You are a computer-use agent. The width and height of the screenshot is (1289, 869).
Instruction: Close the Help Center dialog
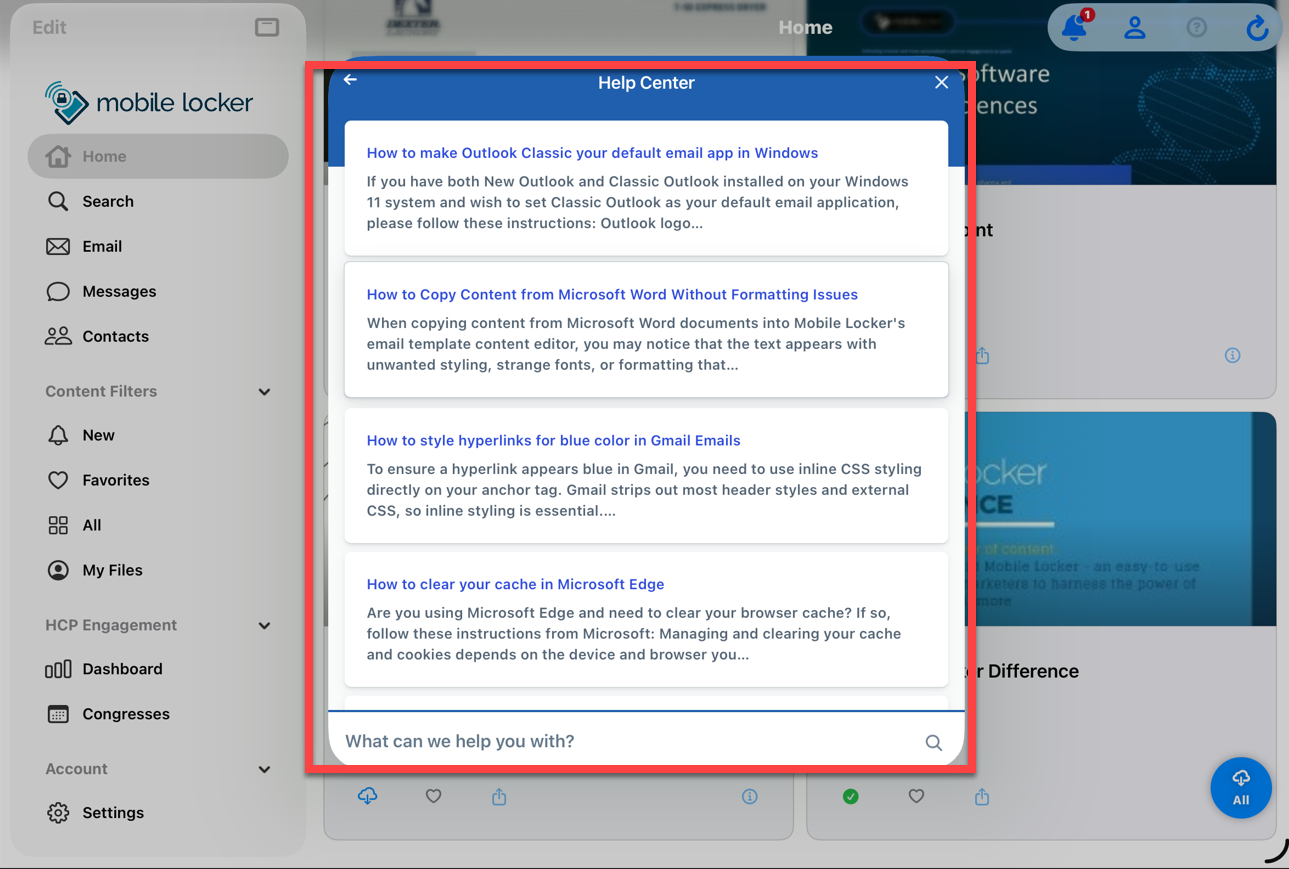941,83
